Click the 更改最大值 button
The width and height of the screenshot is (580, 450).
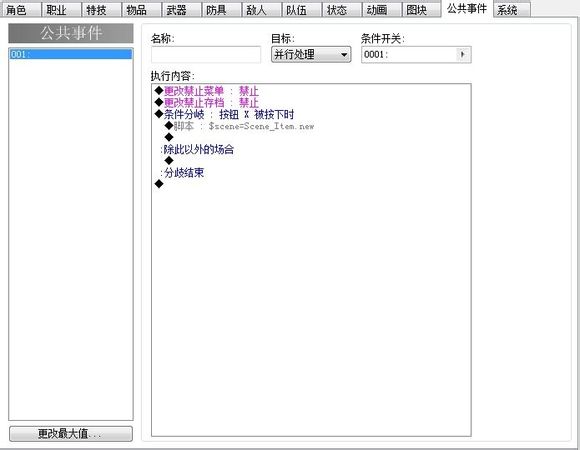click(x=71, y=433)
